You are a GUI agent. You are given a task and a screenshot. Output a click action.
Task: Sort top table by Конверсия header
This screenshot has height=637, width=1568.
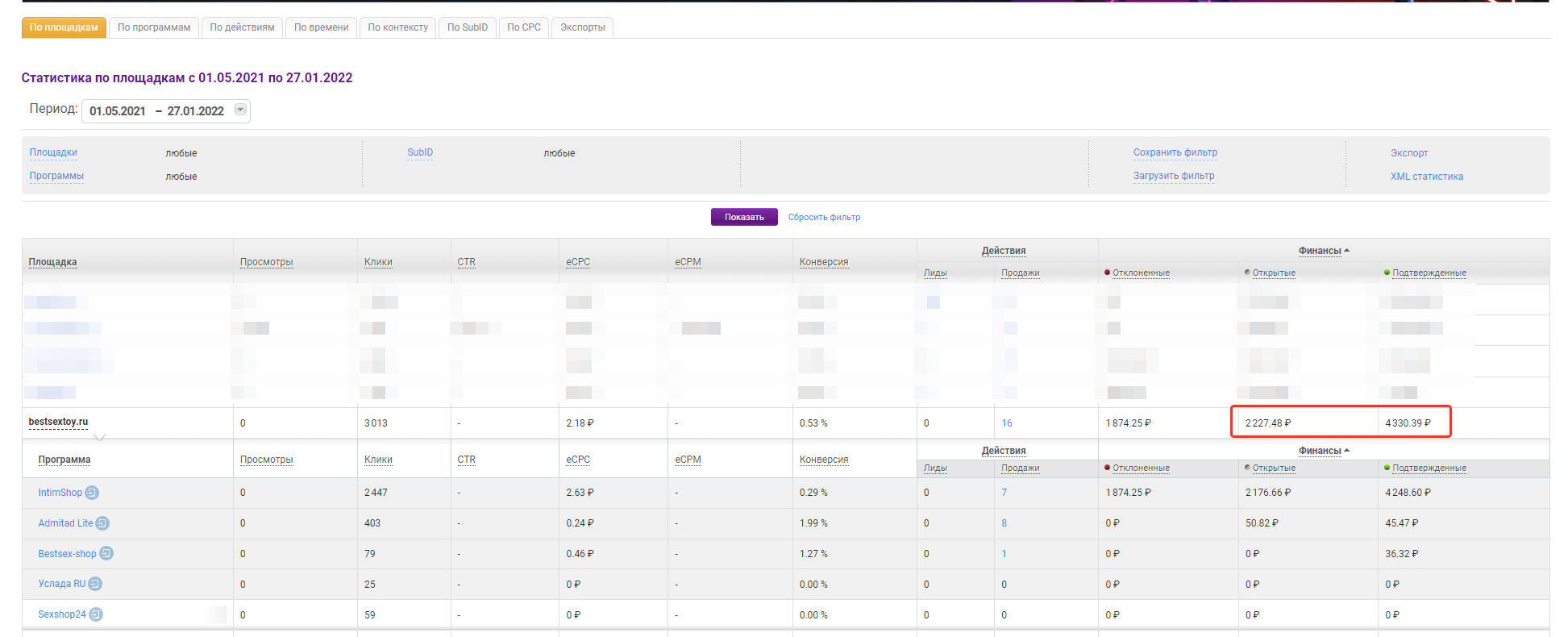(x=824, y=262)
